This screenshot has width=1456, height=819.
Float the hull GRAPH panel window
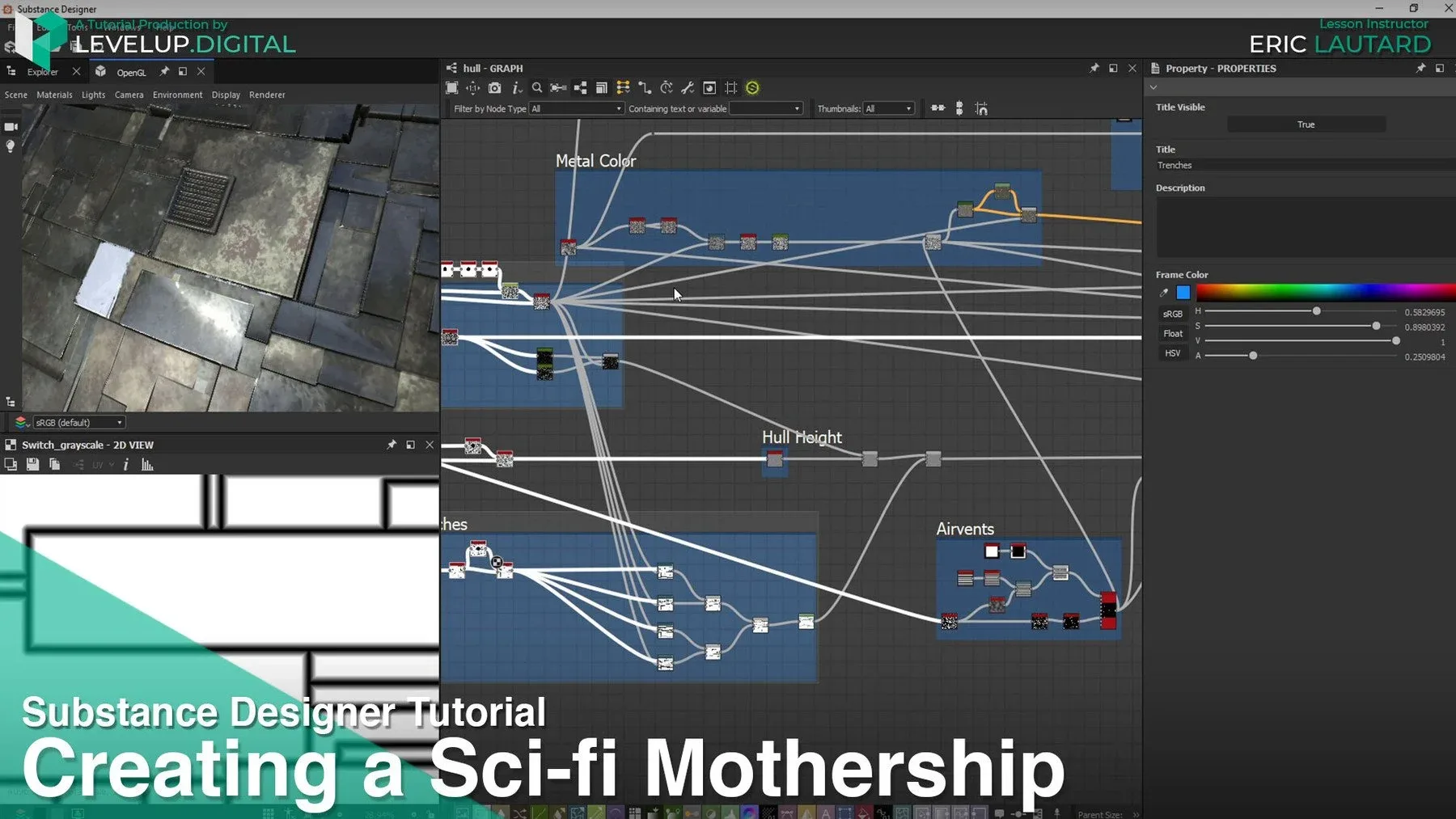click(1113, 69)
